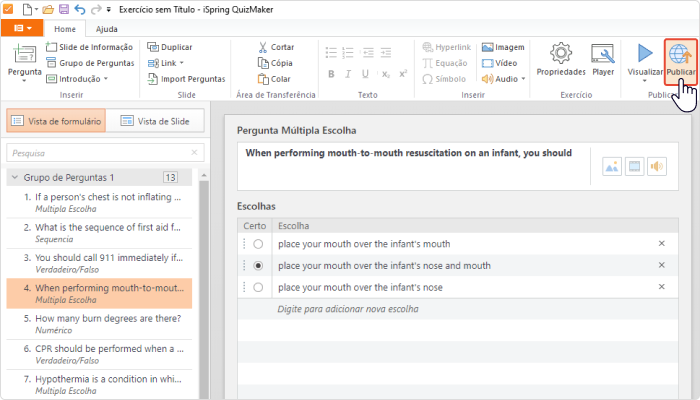Insert a Símbolo
The height and width of the screenshot is (400, 700).
(x=444, y=79)
